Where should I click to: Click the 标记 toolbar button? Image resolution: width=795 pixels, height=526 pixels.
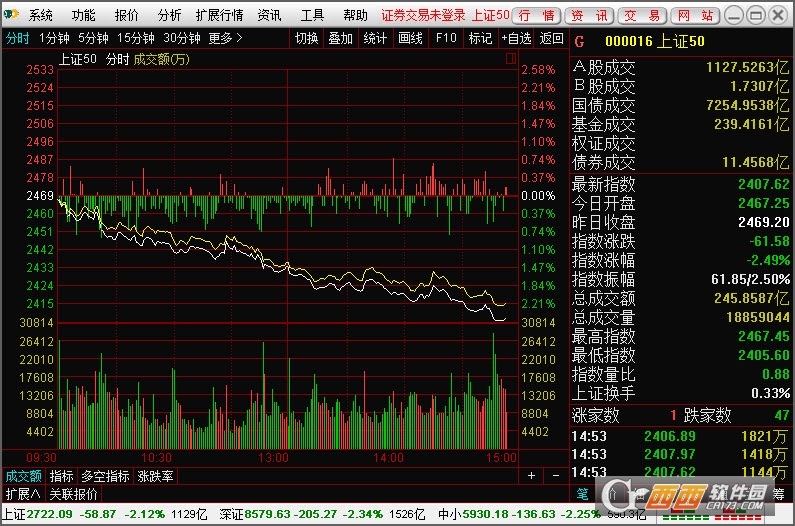pos(480,38)
